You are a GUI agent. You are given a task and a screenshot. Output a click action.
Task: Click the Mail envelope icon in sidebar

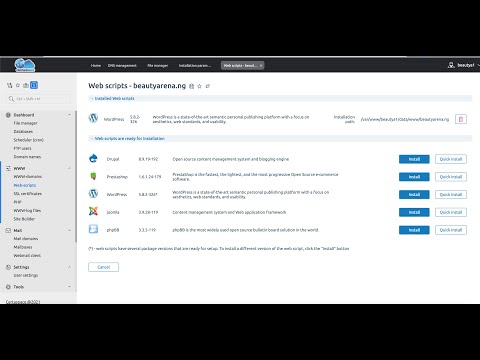8,230
